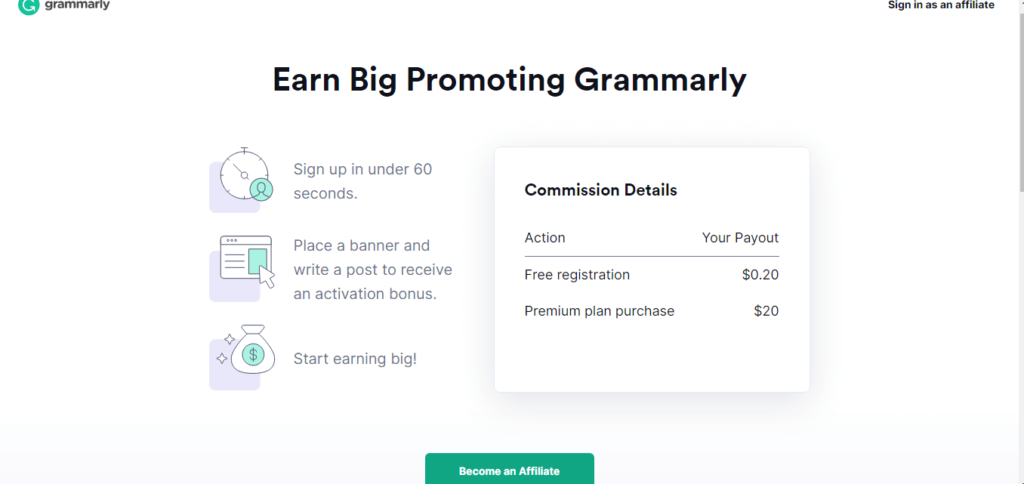The height and width of the screenshot is (484, 1024).
Task: Open Sign in as an affiliate link
Action: click(941, 5)
